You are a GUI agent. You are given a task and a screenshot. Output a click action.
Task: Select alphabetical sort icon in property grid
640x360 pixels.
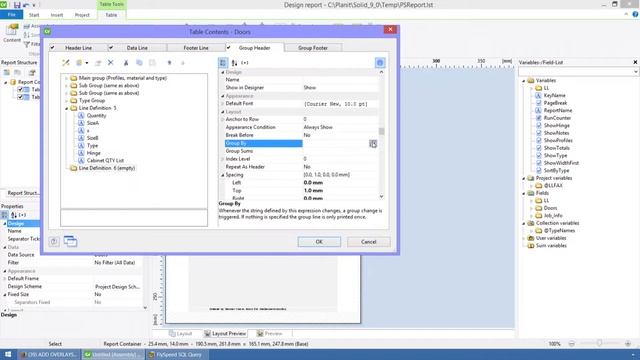click(234, 63)
